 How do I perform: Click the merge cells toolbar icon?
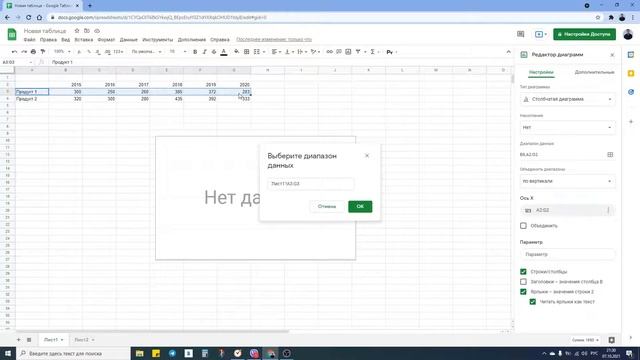[x=257, y=52]
